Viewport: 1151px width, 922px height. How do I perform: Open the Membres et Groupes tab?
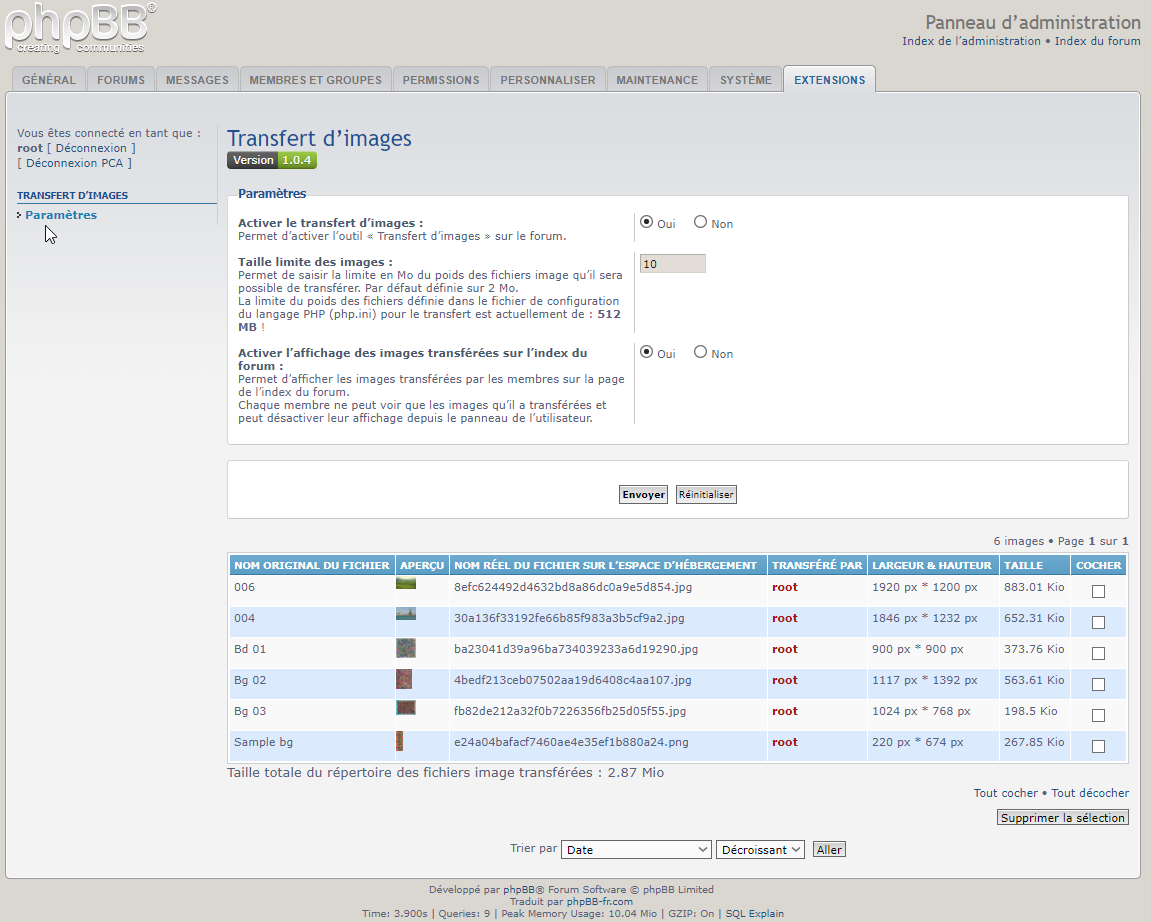[x=315, y=80]
